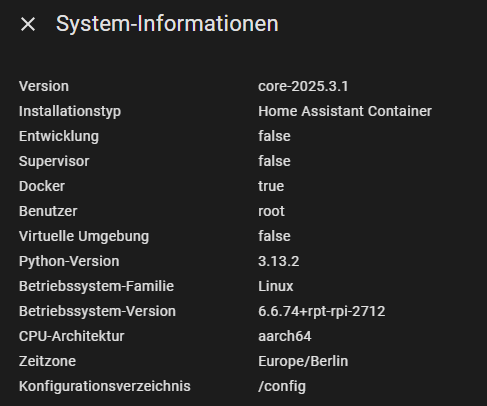Click the Version label

44,86
